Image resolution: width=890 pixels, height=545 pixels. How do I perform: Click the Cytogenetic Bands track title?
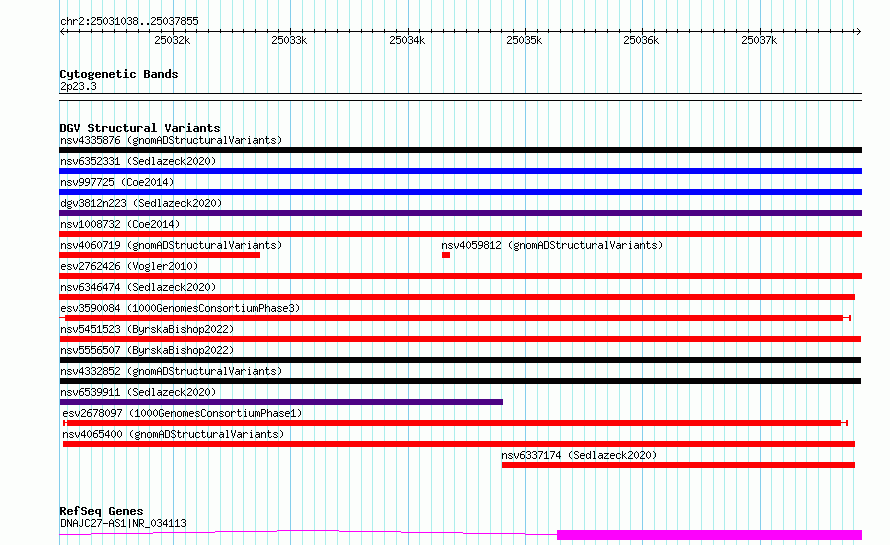119,74
